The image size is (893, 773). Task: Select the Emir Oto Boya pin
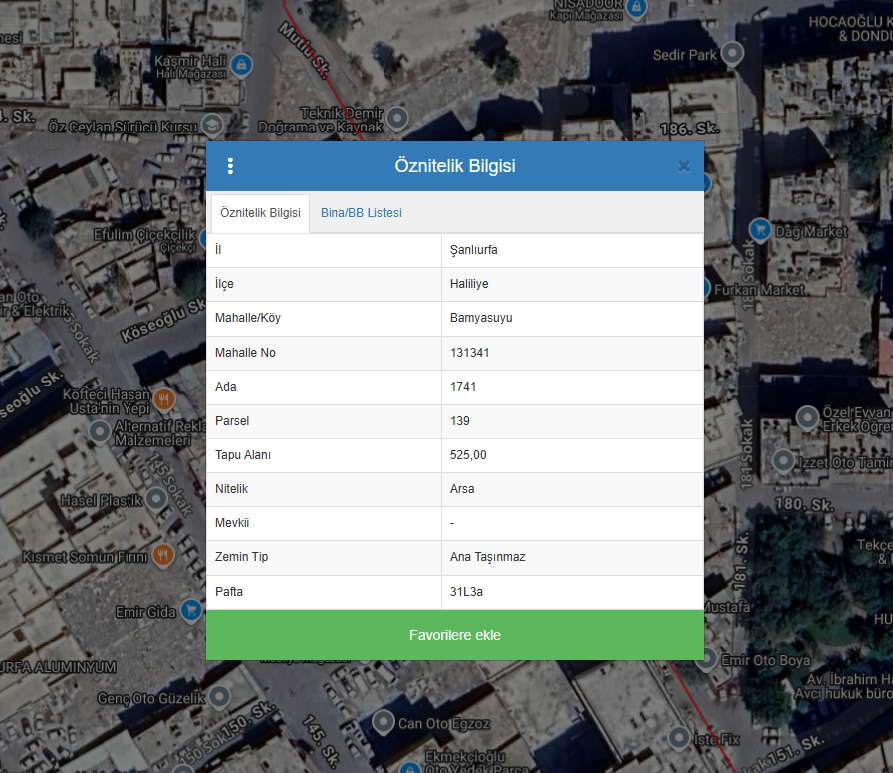(706, 659)
